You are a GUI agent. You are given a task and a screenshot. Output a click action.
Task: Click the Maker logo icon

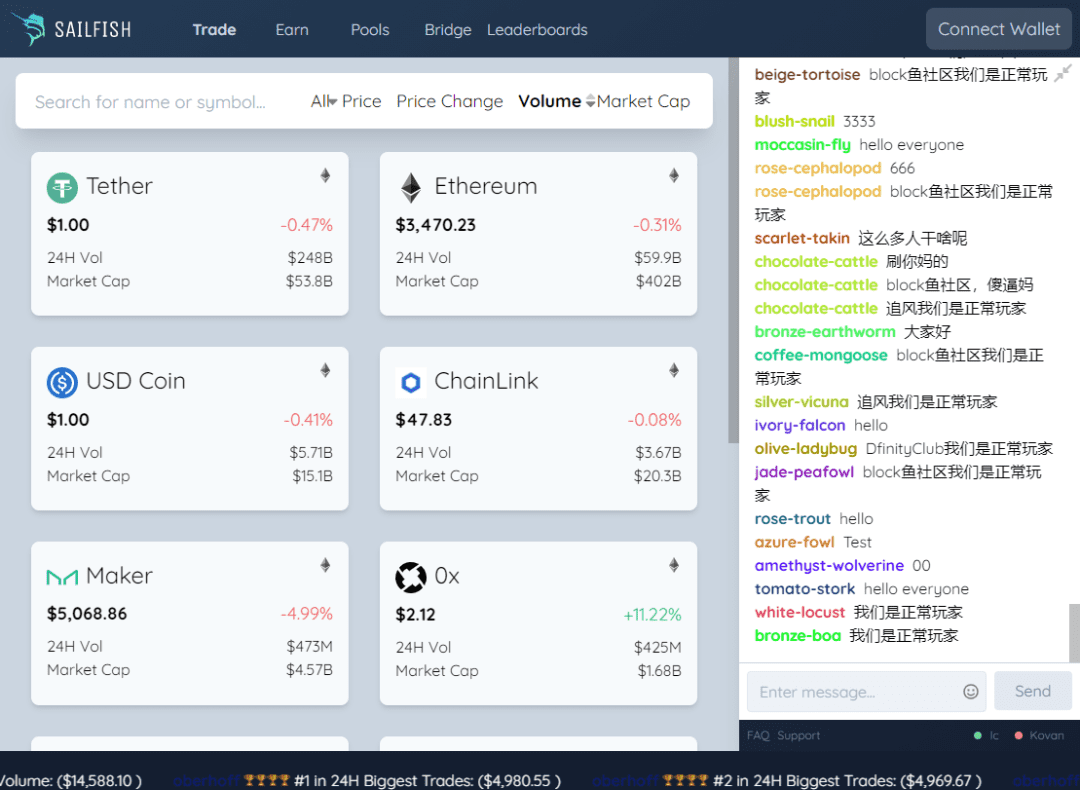pos(62,577)
